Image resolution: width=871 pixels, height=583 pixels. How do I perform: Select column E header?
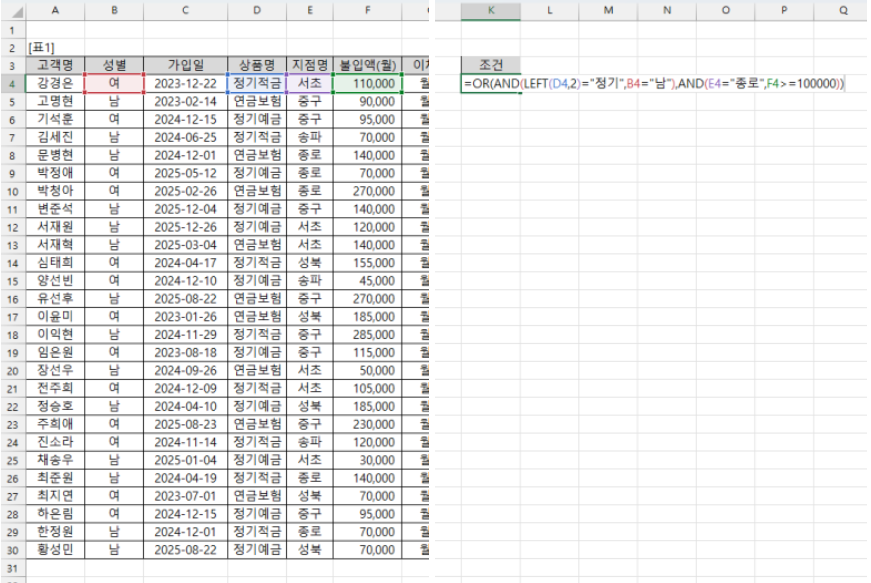coord(309,11)
